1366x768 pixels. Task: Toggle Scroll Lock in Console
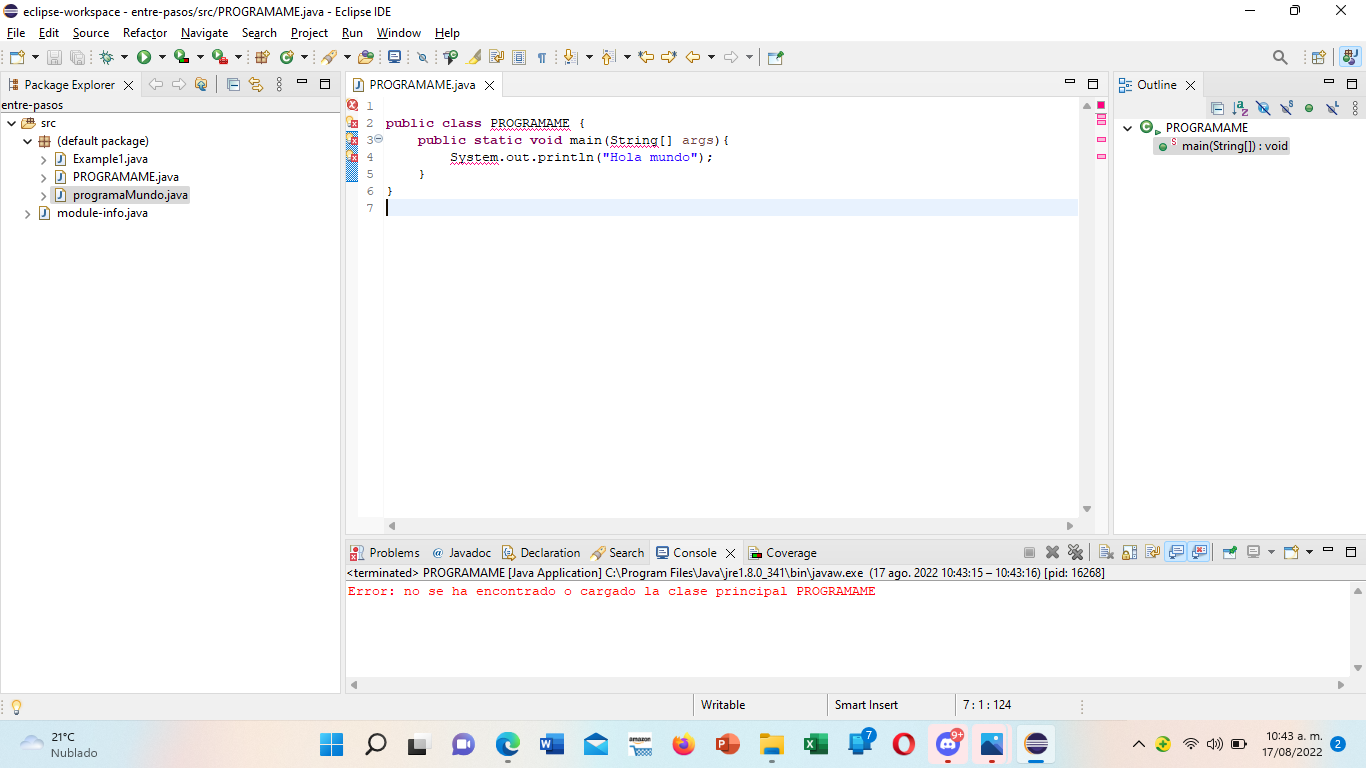1129,552
